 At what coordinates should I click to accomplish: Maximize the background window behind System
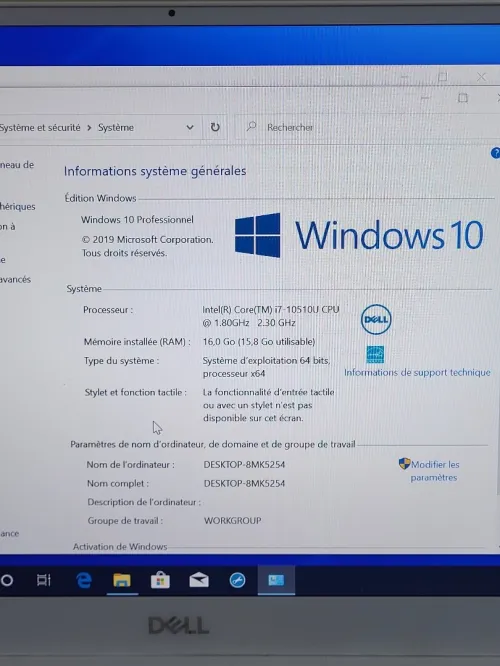(x=442, y=77)
